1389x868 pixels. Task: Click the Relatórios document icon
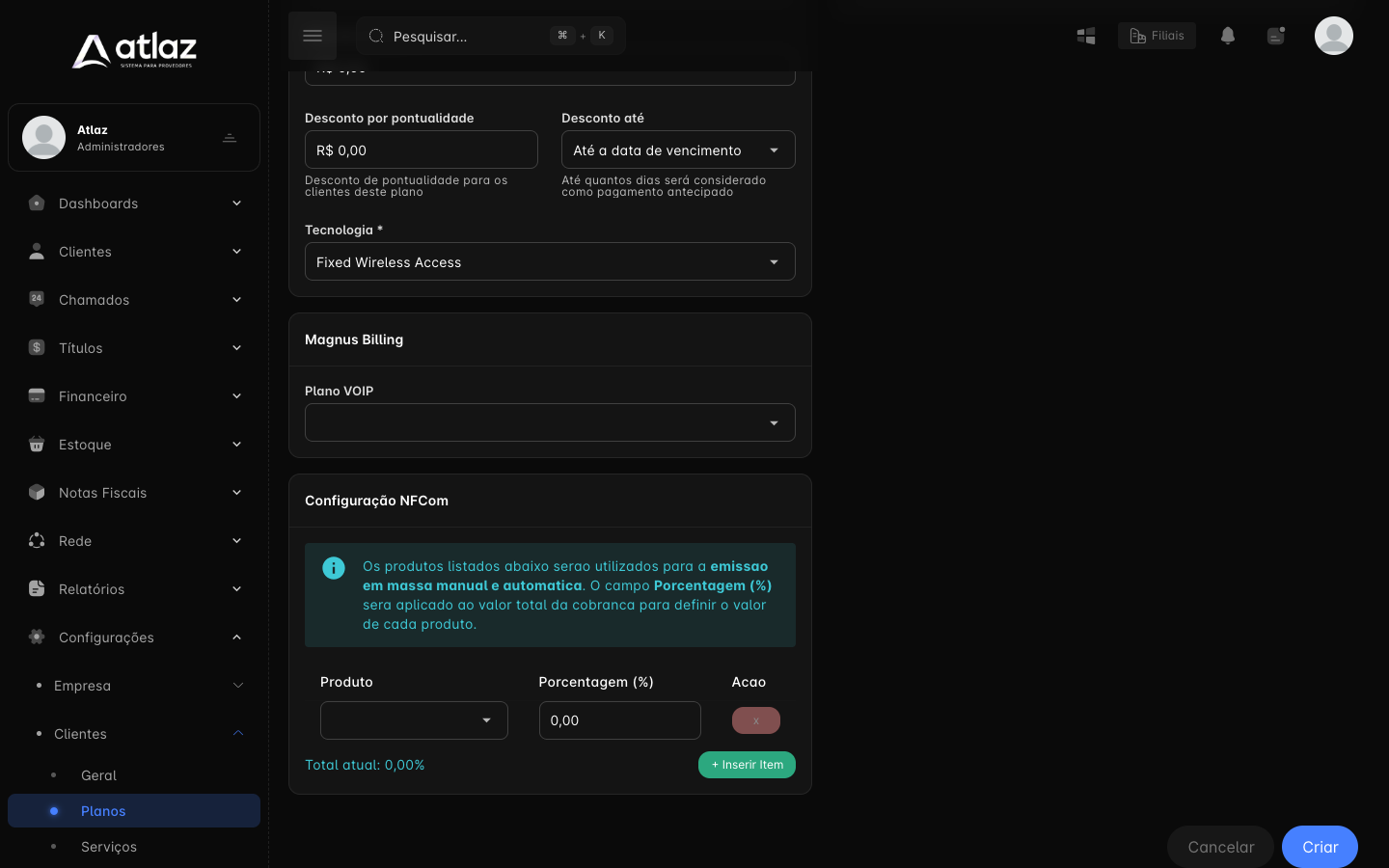click(x=37, y=588)
